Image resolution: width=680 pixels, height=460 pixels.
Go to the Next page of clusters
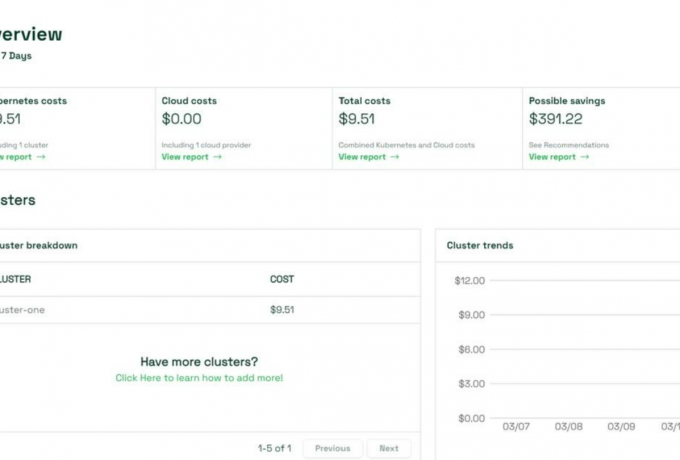(389, 448)
